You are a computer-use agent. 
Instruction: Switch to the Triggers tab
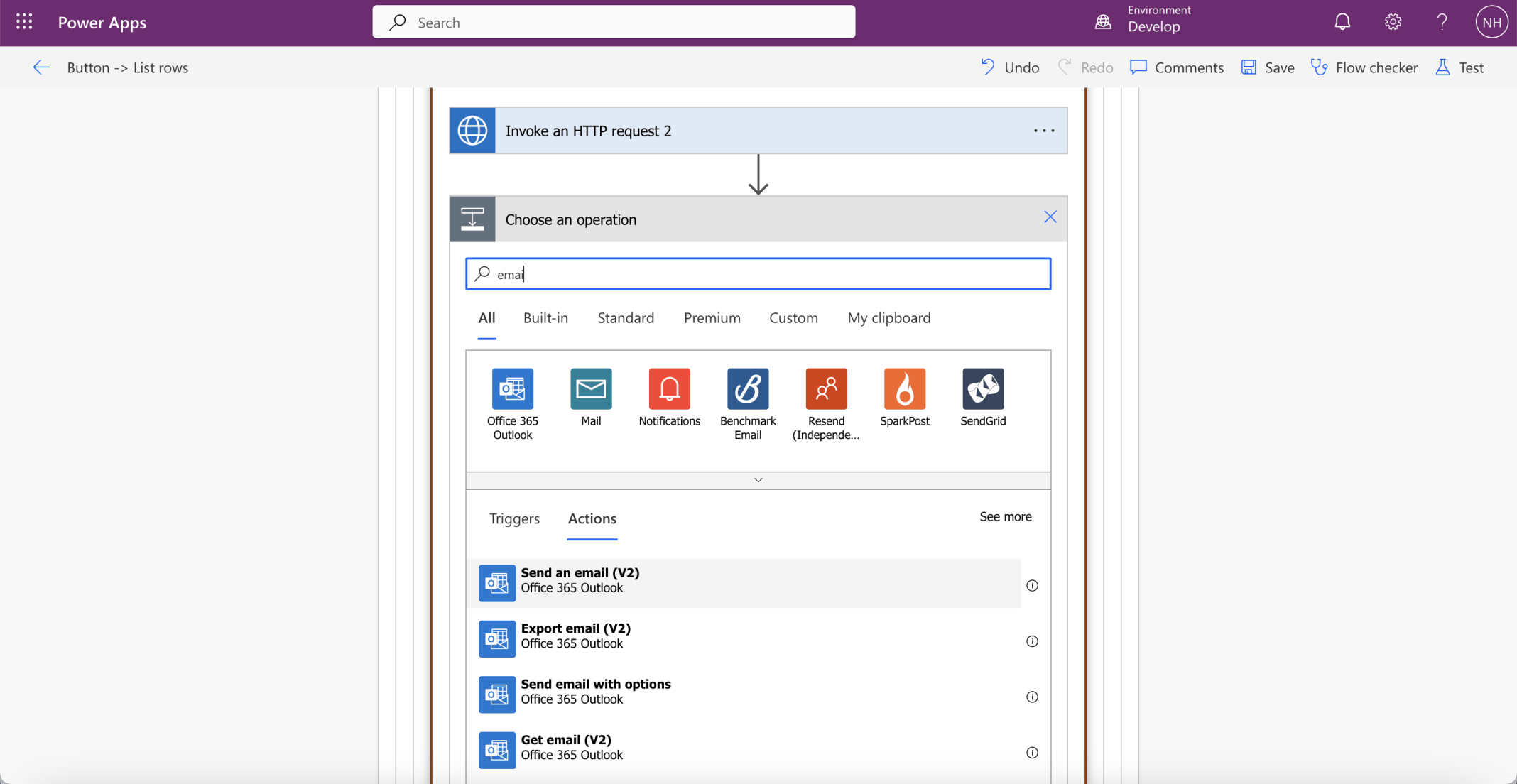pyautogui.click(x=514, y=518)
